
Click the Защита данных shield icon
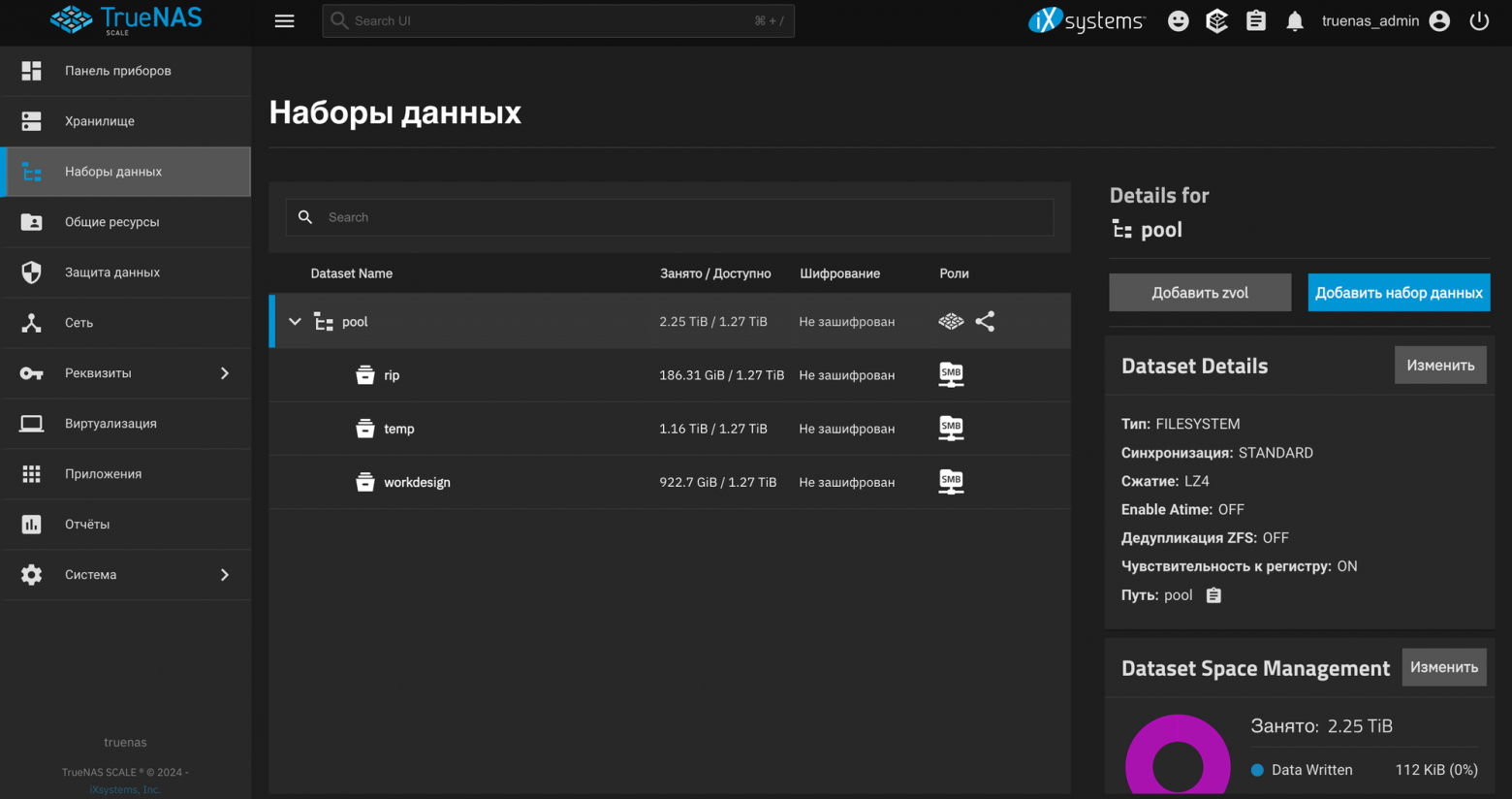(32, 272)
